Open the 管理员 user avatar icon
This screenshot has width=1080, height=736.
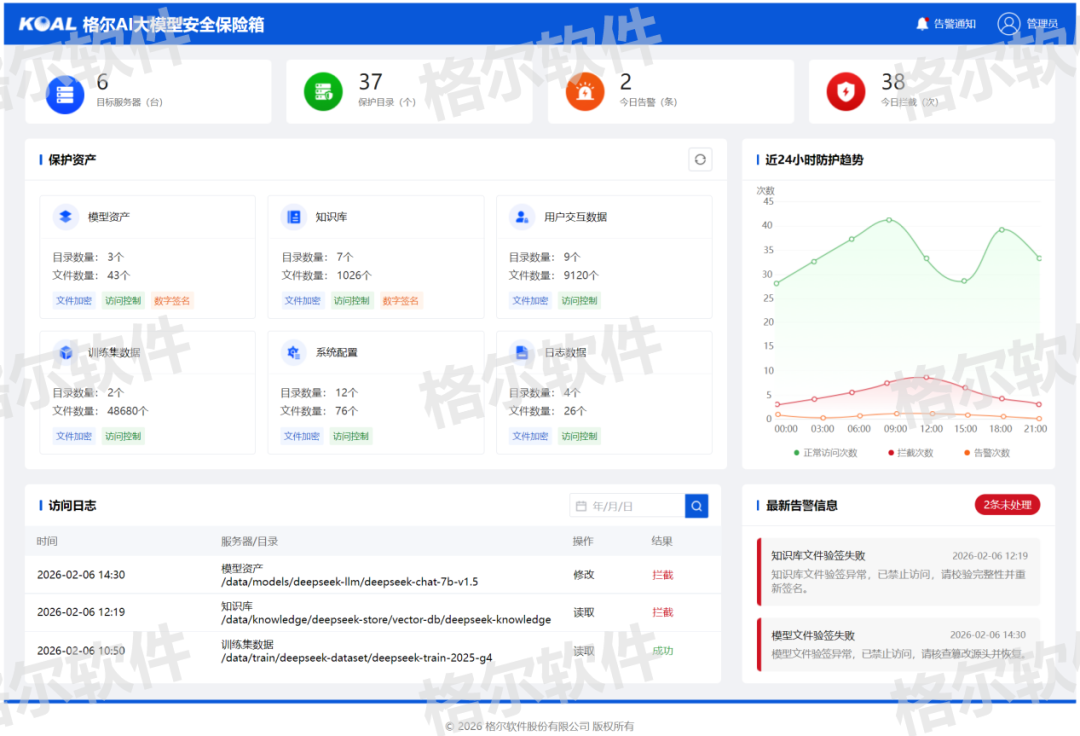point(1008,24)
